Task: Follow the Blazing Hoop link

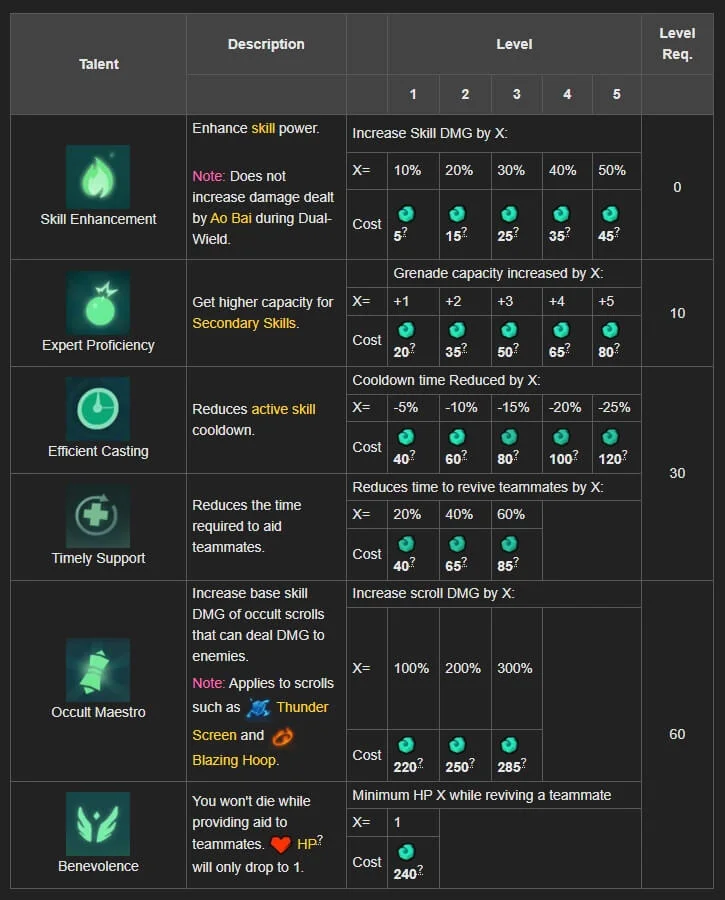Action: (x=233, y=760)
